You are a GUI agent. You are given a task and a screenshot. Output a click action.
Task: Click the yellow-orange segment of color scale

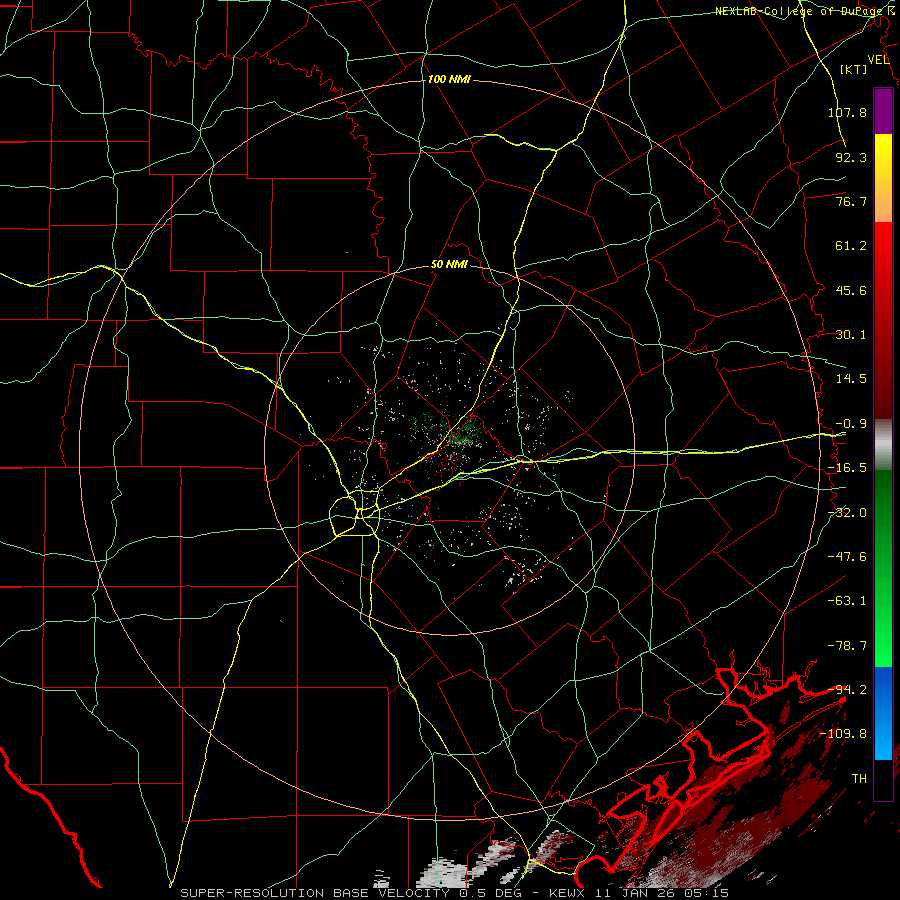coord(883,178)
